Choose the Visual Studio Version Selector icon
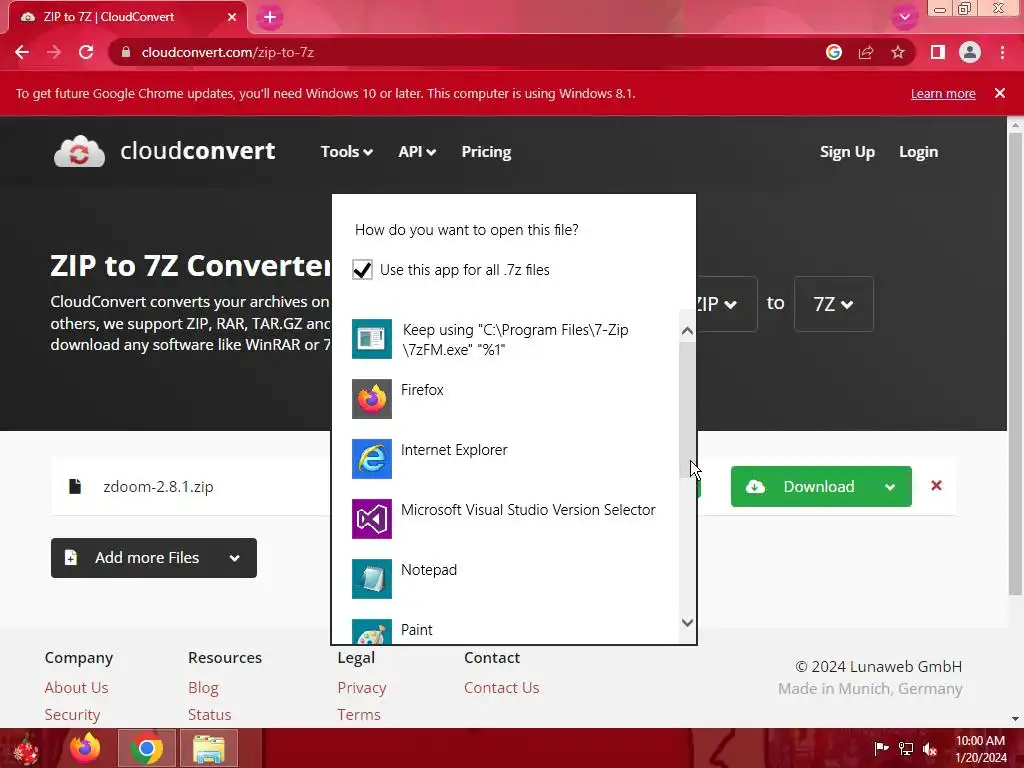 (x=372, y=519)
